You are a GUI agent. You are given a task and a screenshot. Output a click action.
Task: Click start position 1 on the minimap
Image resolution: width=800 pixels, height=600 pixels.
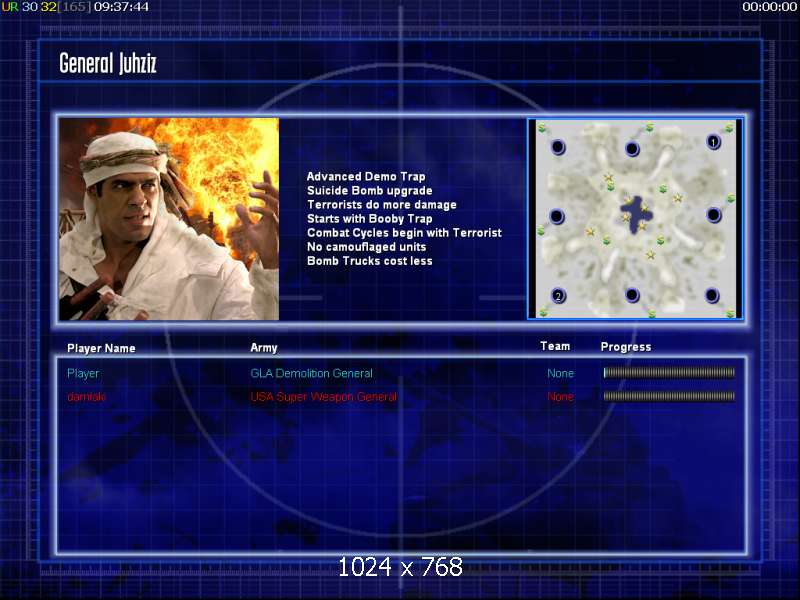coord(713,142)
